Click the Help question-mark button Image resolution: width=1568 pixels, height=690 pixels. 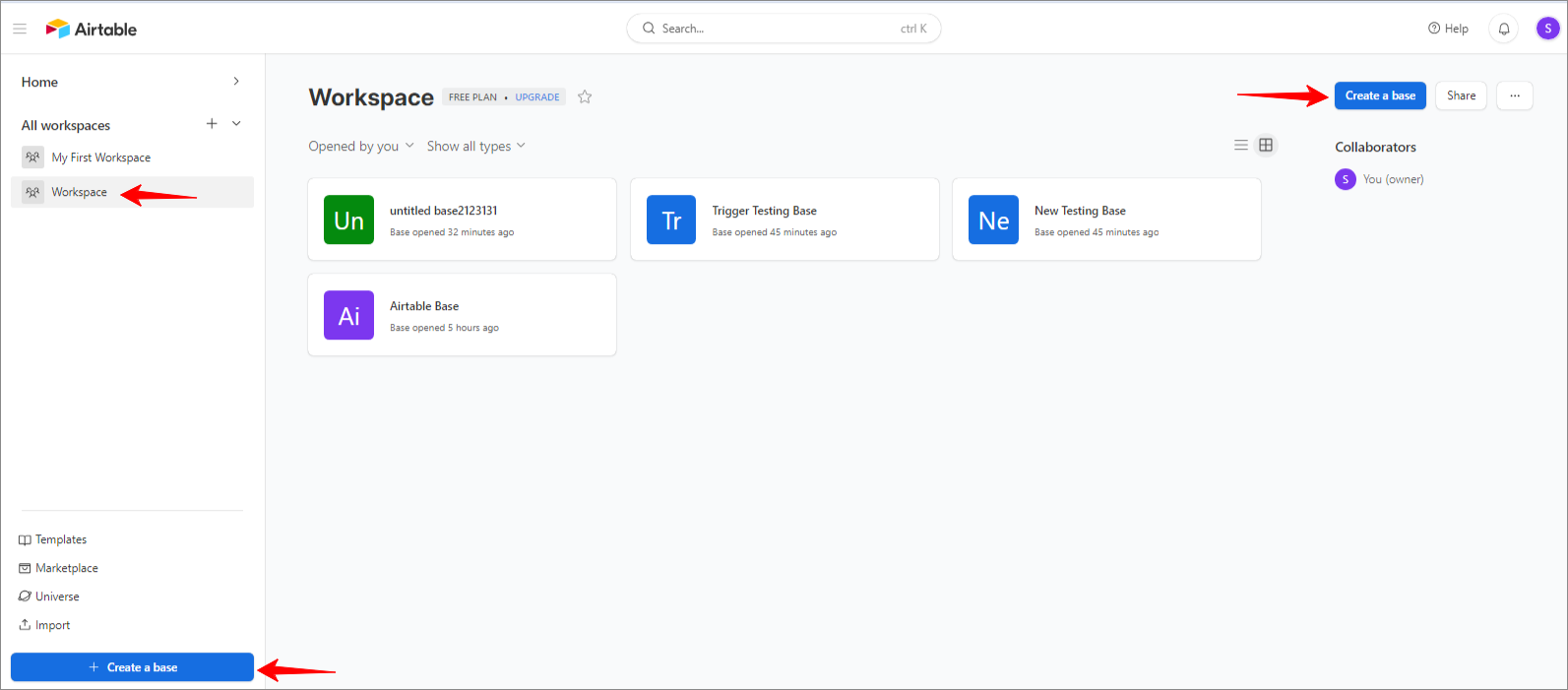pos(1448,29)
